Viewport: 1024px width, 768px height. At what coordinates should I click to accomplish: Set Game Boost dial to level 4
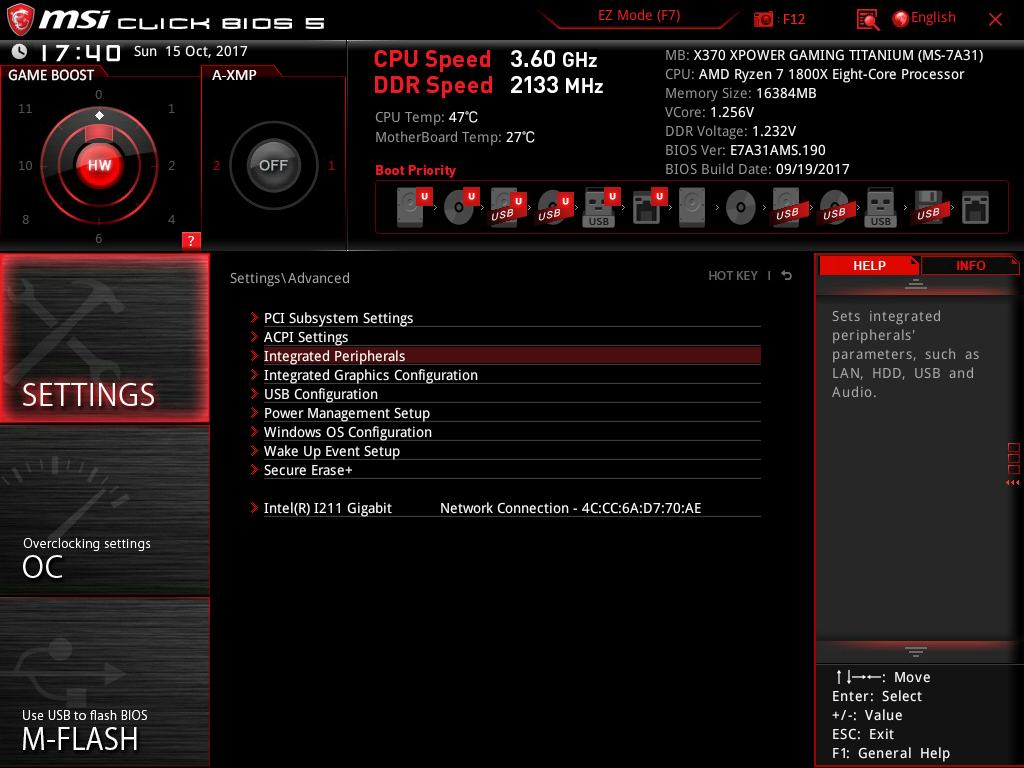tap(171, 219)
